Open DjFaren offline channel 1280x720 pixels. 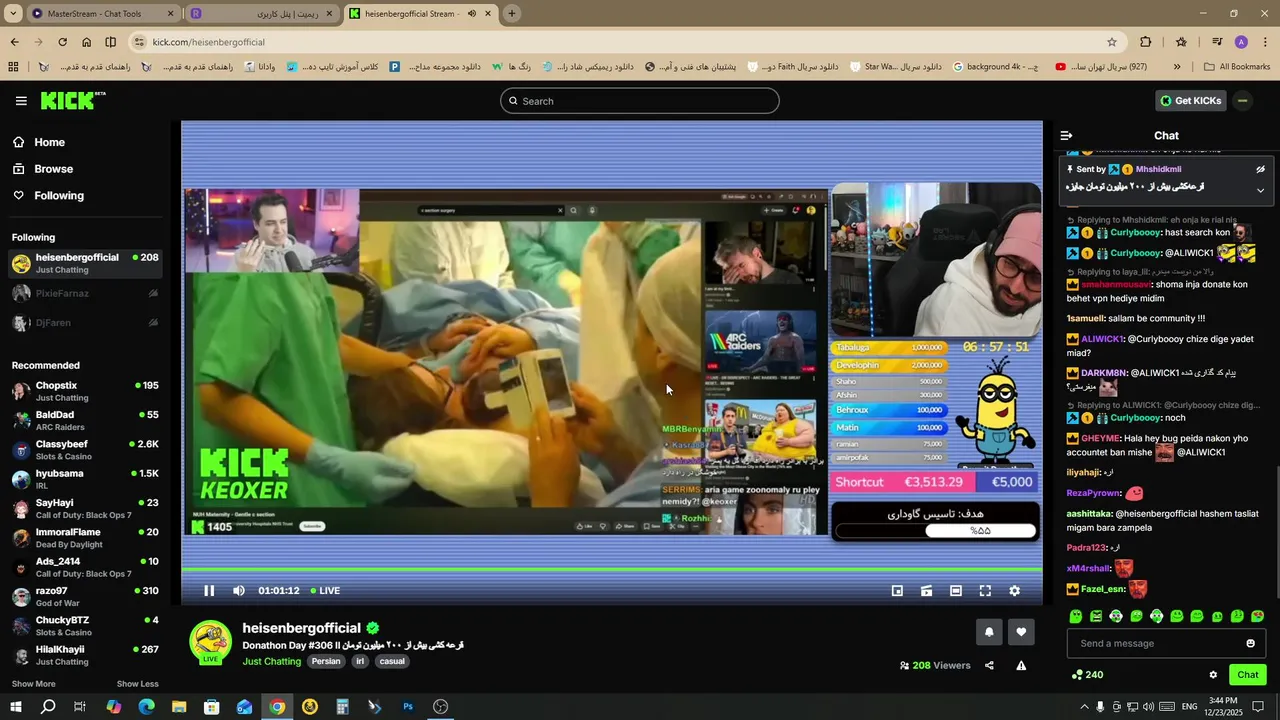point(85,323)
